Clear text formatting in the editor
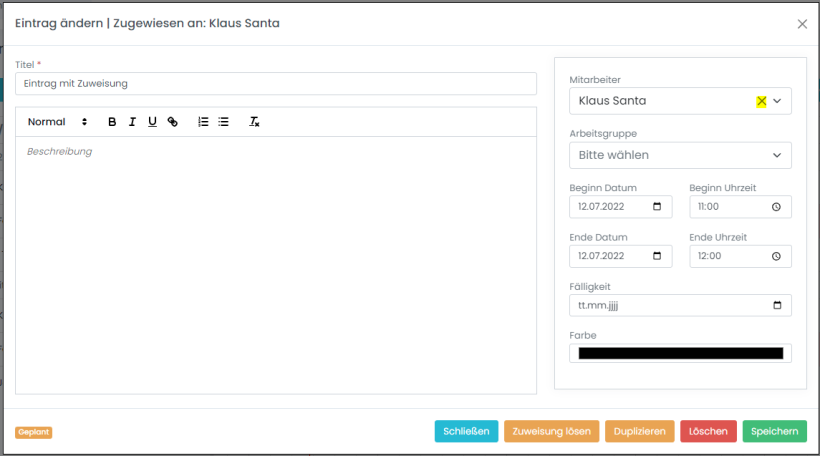This screenshot has width=820, height=456. (254, 122)
